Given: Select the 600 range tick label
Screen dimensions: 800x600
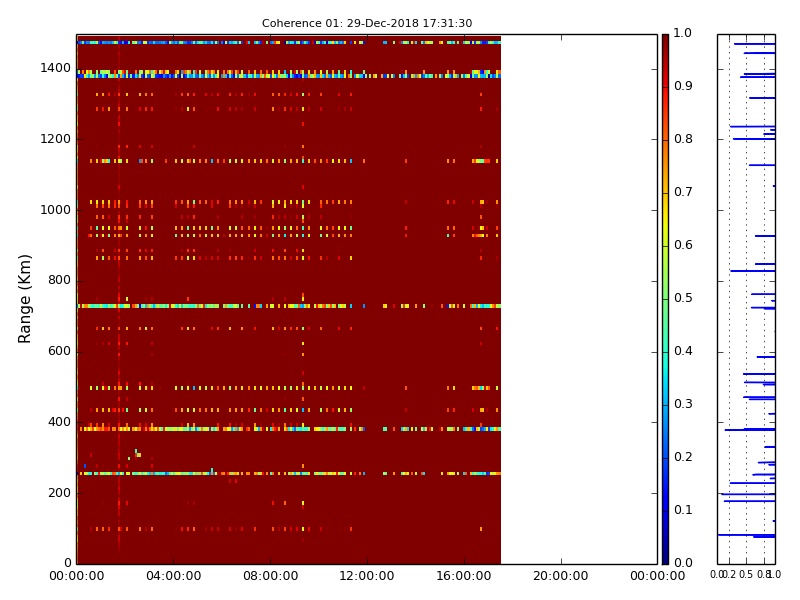Looking at the screenshot, I should click(x=59, y=352).
